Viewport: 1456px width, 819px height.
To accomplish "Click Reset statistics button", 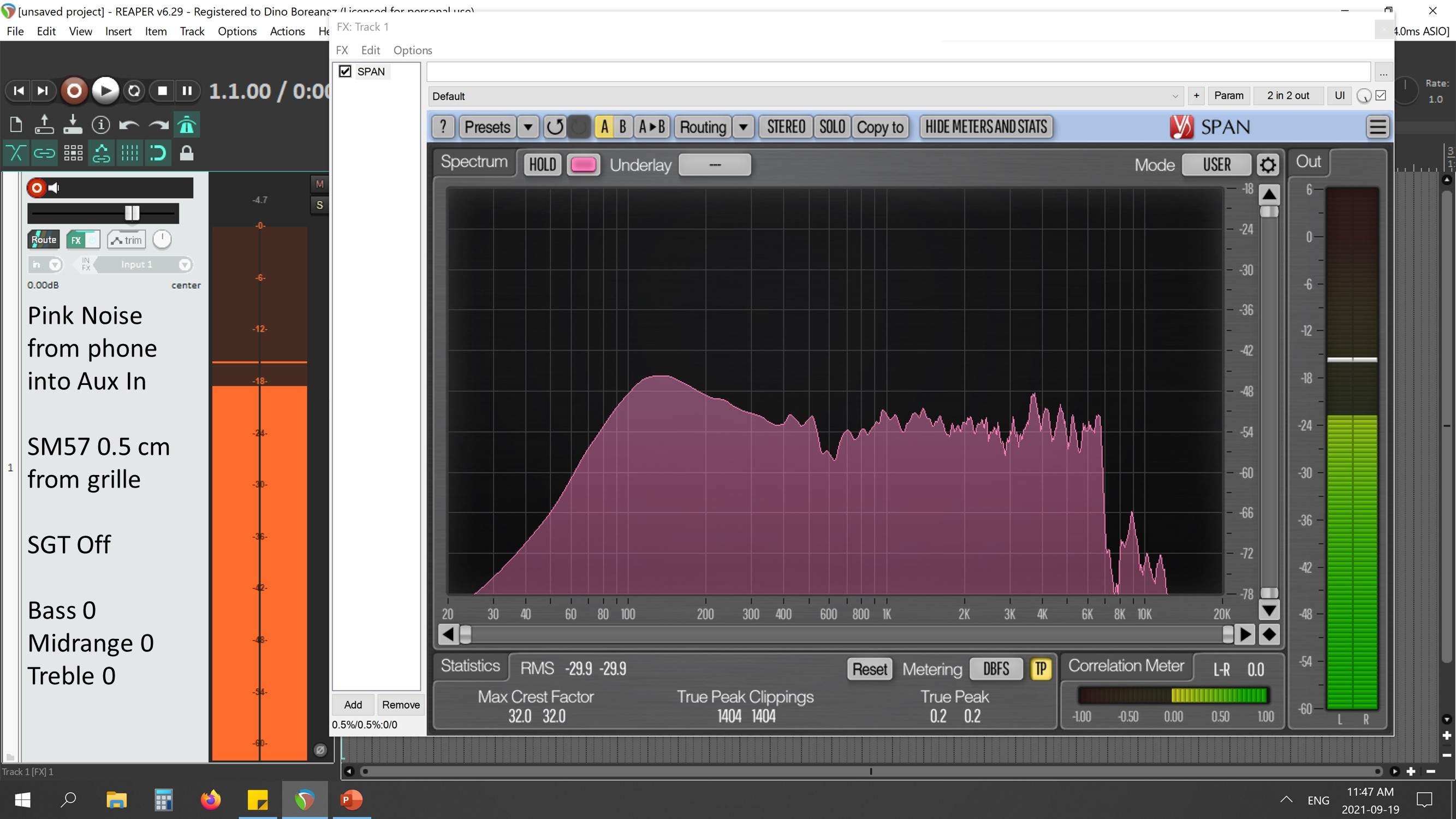I will pyautogui.click(x=869, y=670).
